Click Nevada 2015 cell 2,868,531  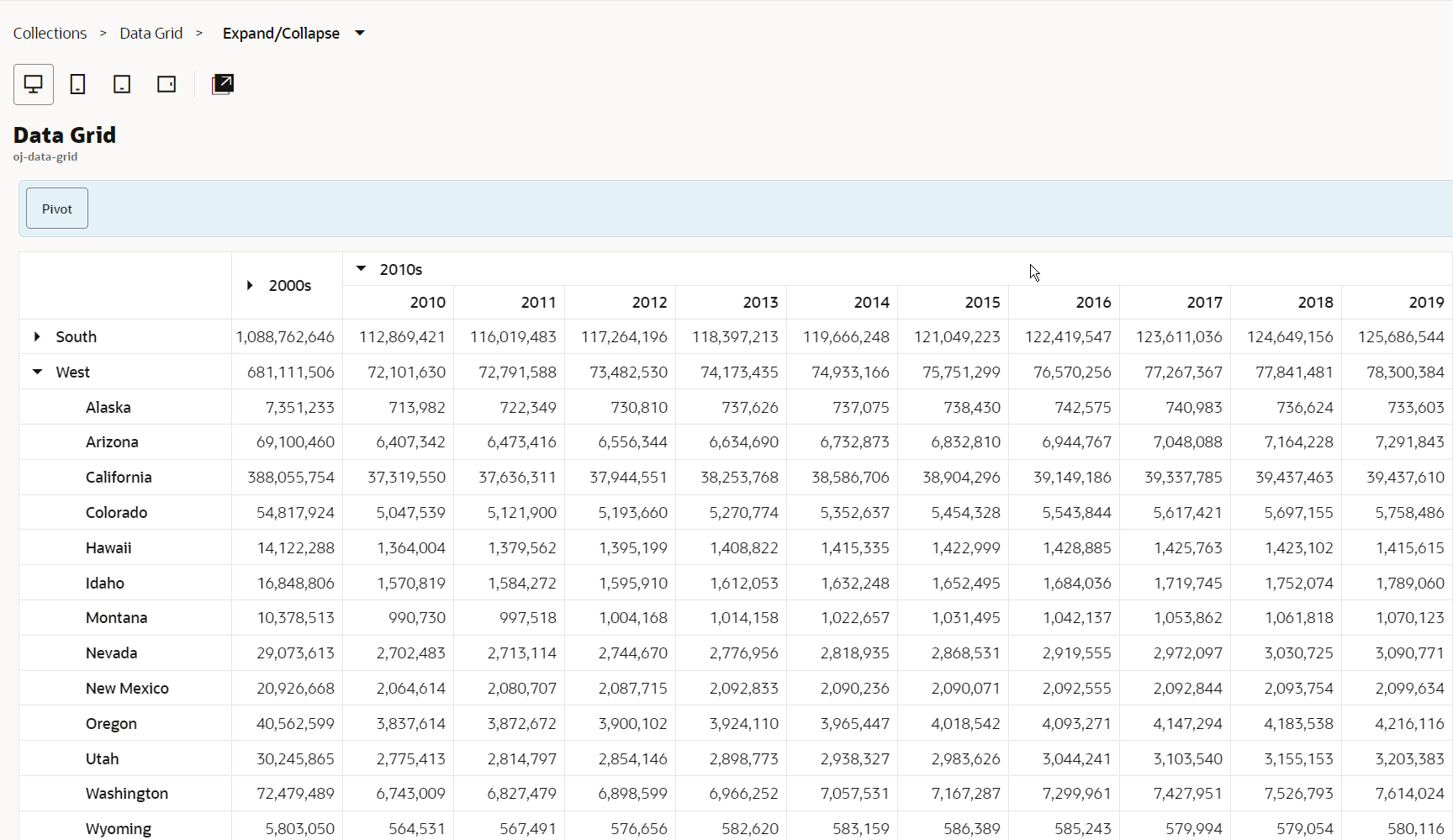click(x=954, y=653)
